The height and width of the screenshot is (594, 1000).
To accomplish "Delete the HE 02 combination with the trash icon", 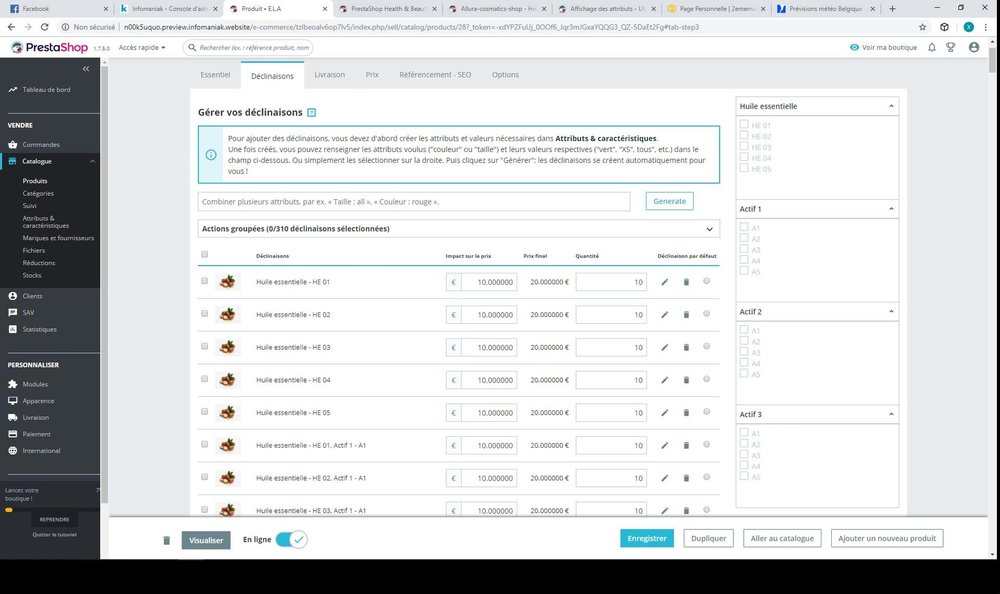I will (x=686, y=315).
